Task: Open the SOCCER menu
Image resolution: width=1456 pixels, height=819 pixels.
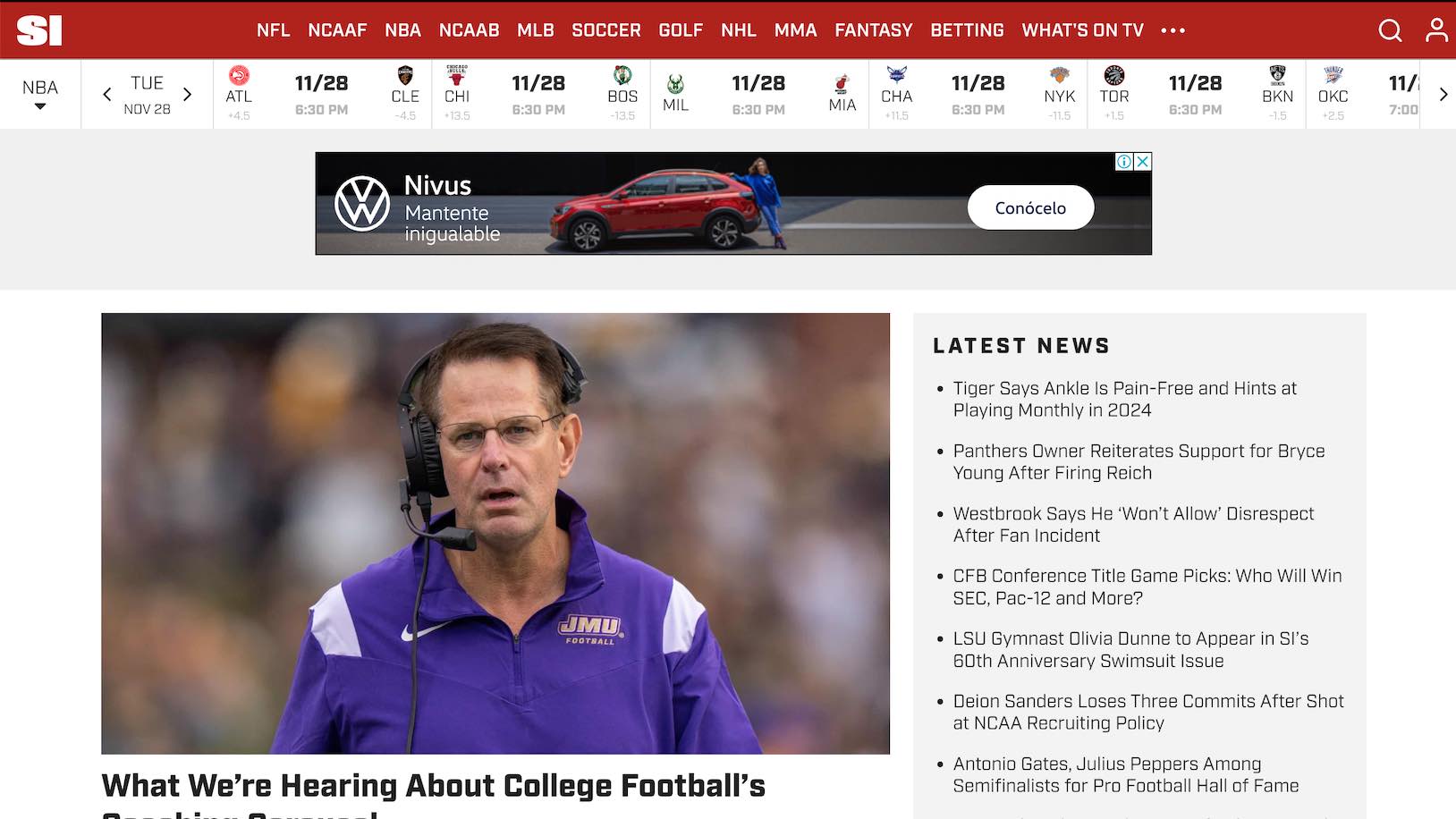Action: (606, 30)
